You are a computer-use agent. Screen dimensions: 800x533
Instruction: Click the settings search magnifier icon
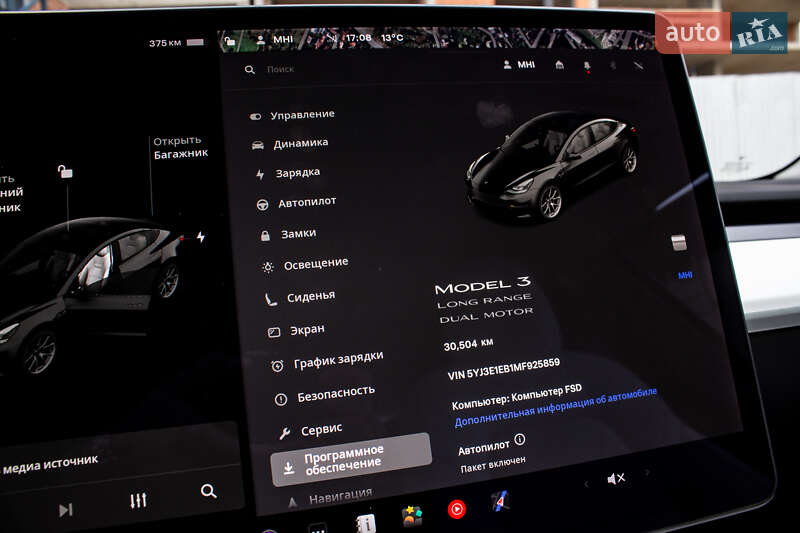pyautogui.click(x=249, y=69)
